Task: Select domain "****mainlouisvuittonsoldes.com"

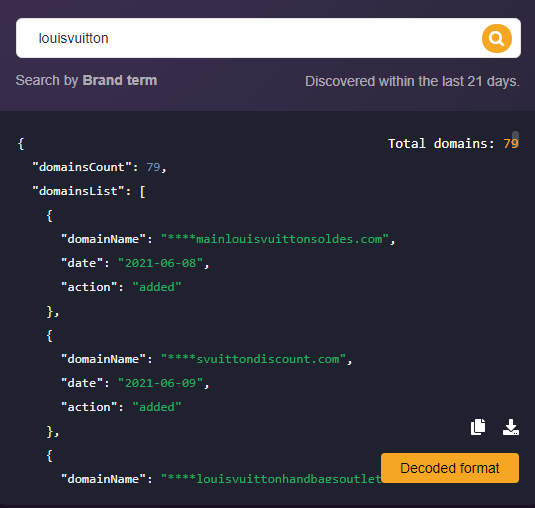Action: coord(275,239)
